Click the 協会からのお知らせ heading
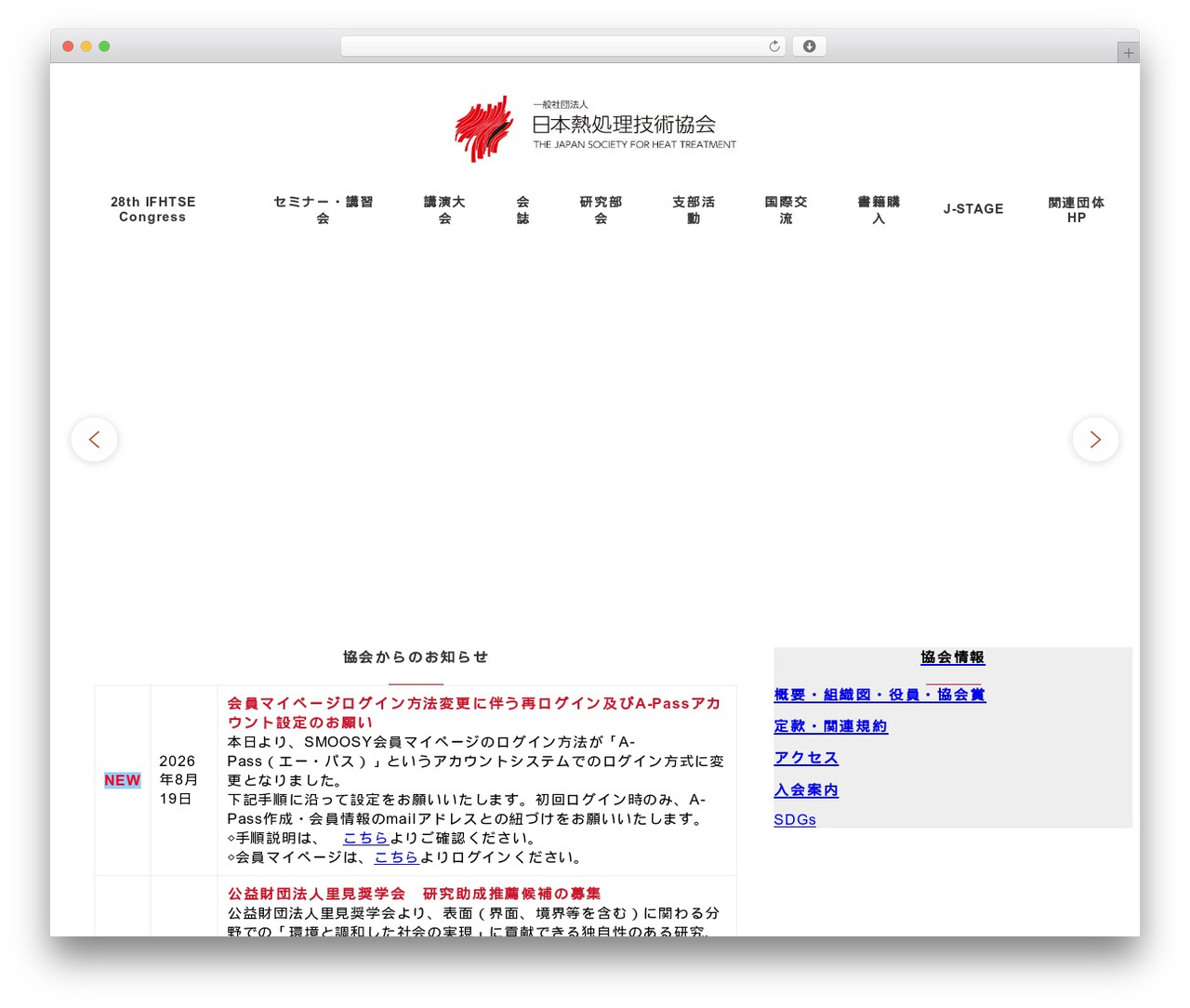1190x1008 pixels. (x=416, y=657)
